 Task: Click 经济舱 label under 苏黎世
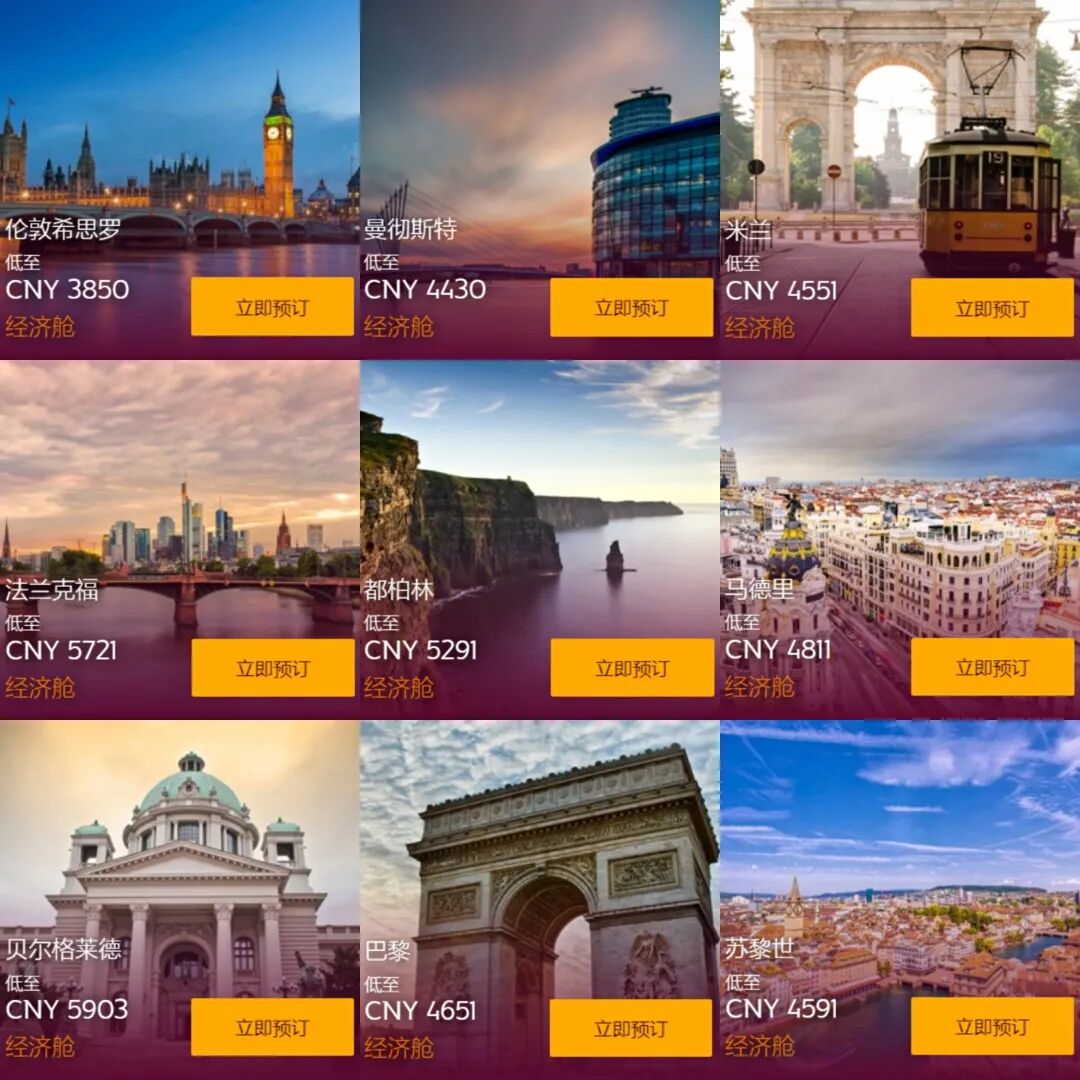tap(759, 1046)
